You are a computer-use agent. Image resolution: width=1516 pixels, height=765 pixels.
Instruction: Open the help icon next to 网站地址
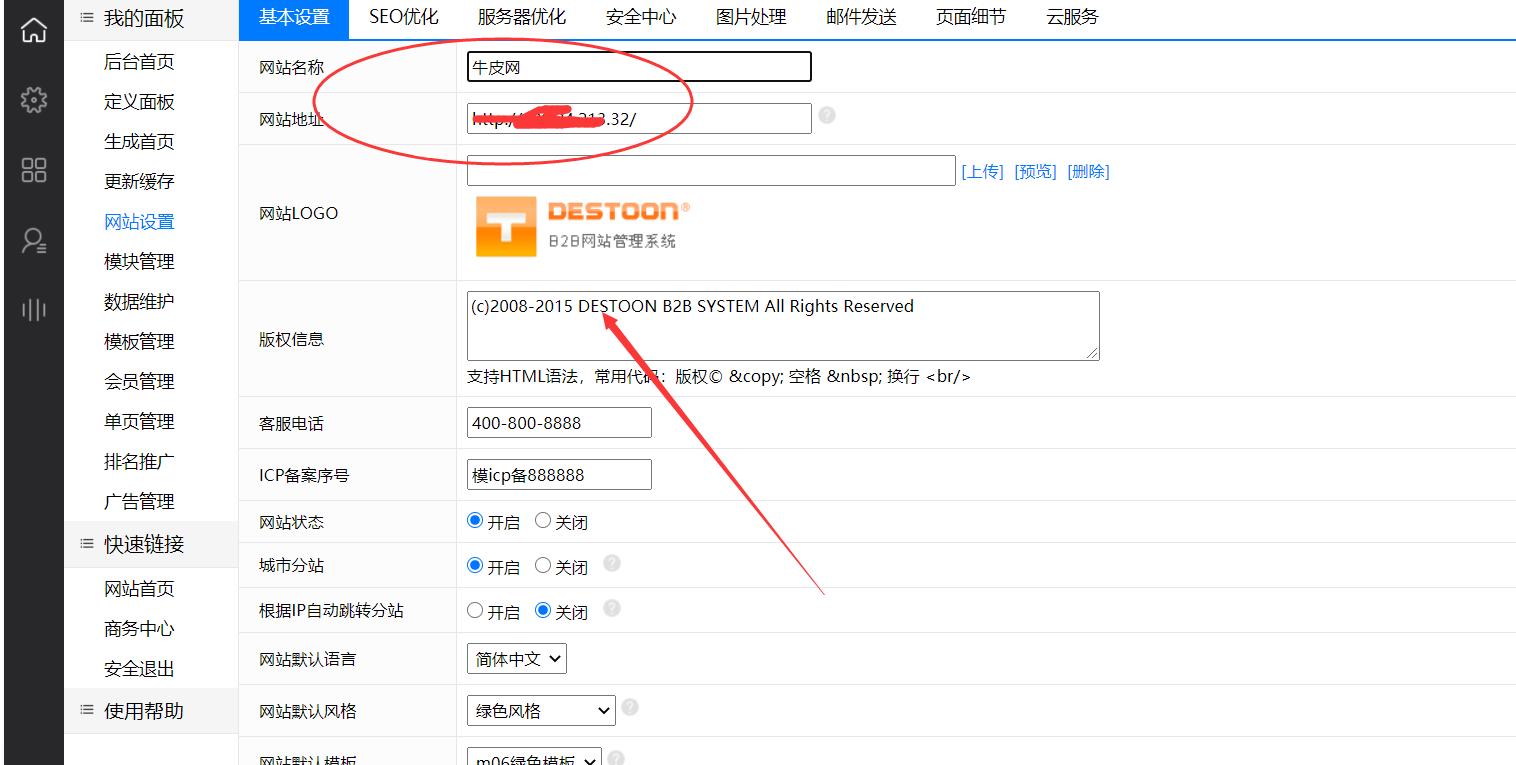click(827, 115)
